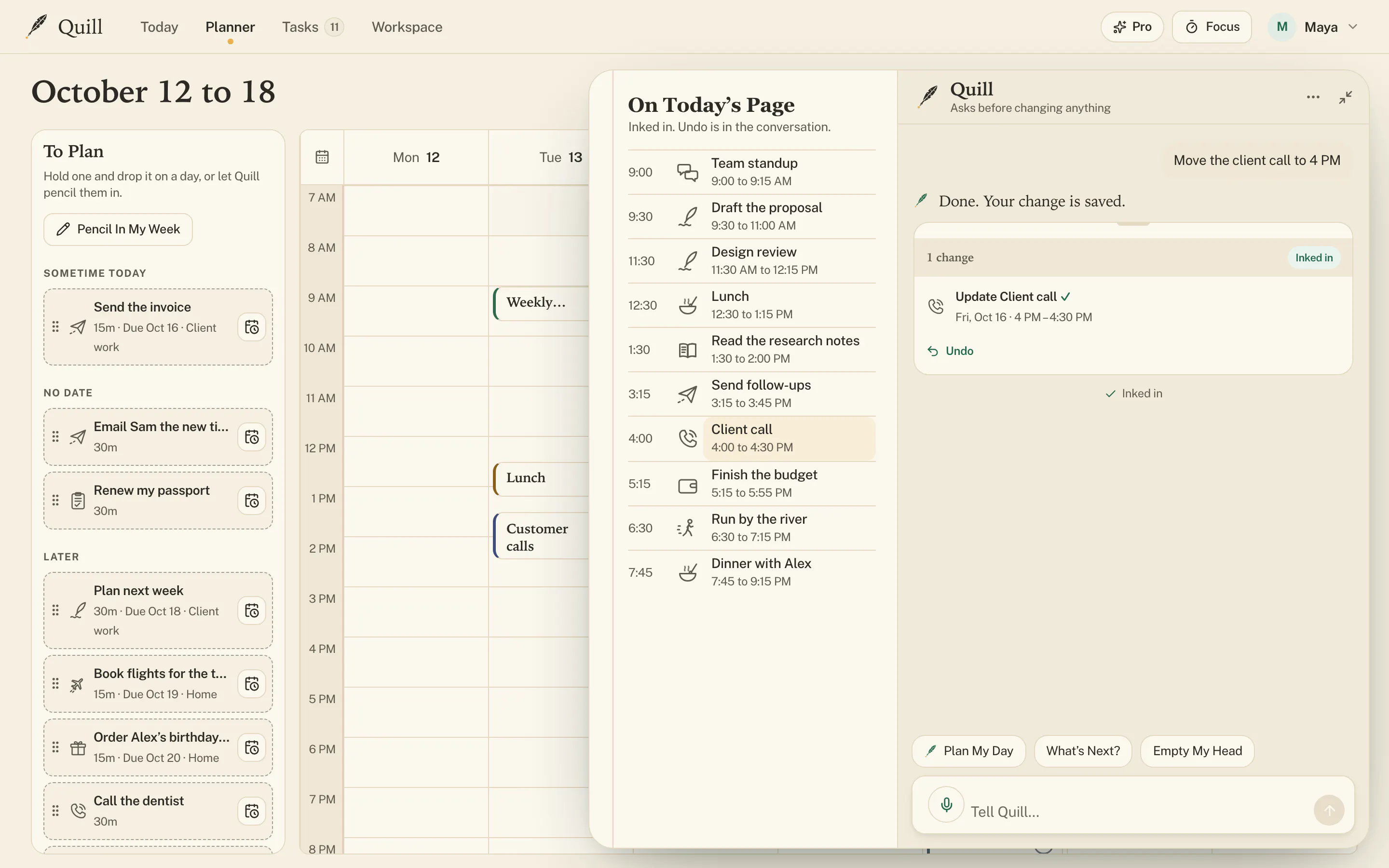Click the drag handle on Send the invoice card
The width and height of the screenshot is (1389, 868).
click(55, 326)
